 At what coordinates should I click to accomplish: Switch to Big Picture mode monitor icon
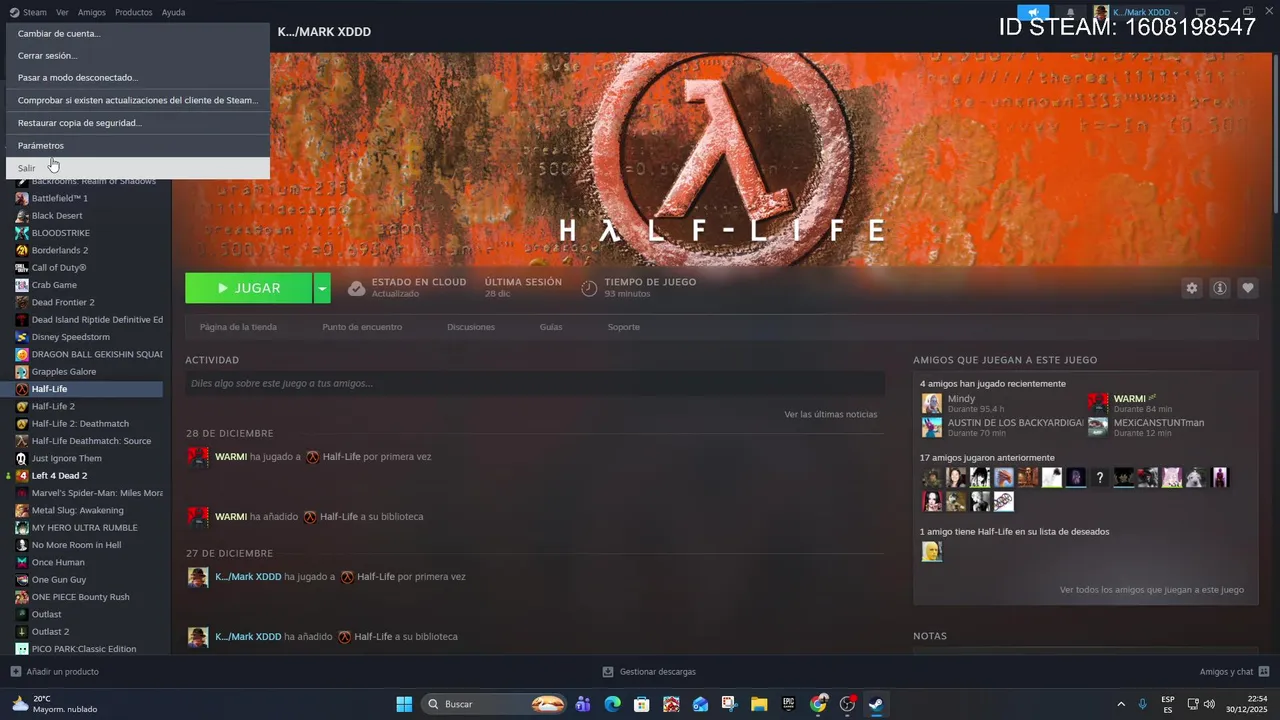[x=1201, y=12]
